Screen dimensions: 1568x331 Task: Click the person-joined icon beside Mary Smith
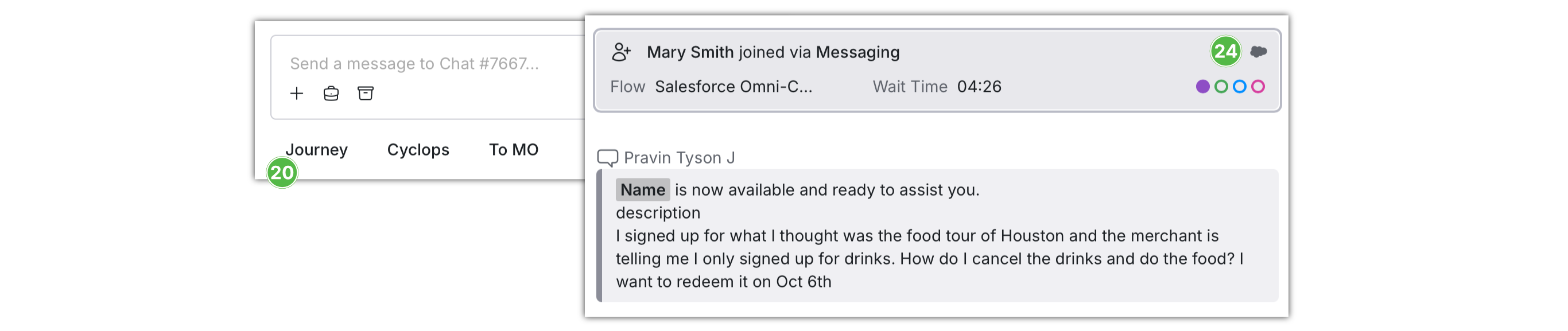click(x=621, y=52)
